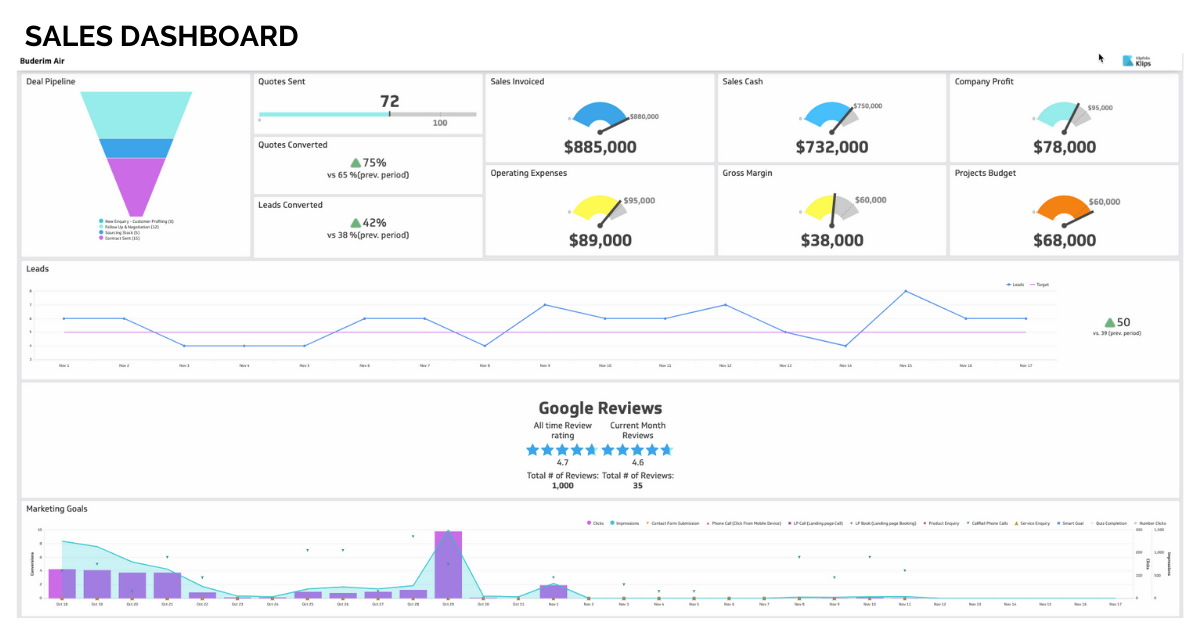The width and height of the screenshot is (1200, 628).
Task: Click the All time Review rating stars
Action: (x=562, y=450)
